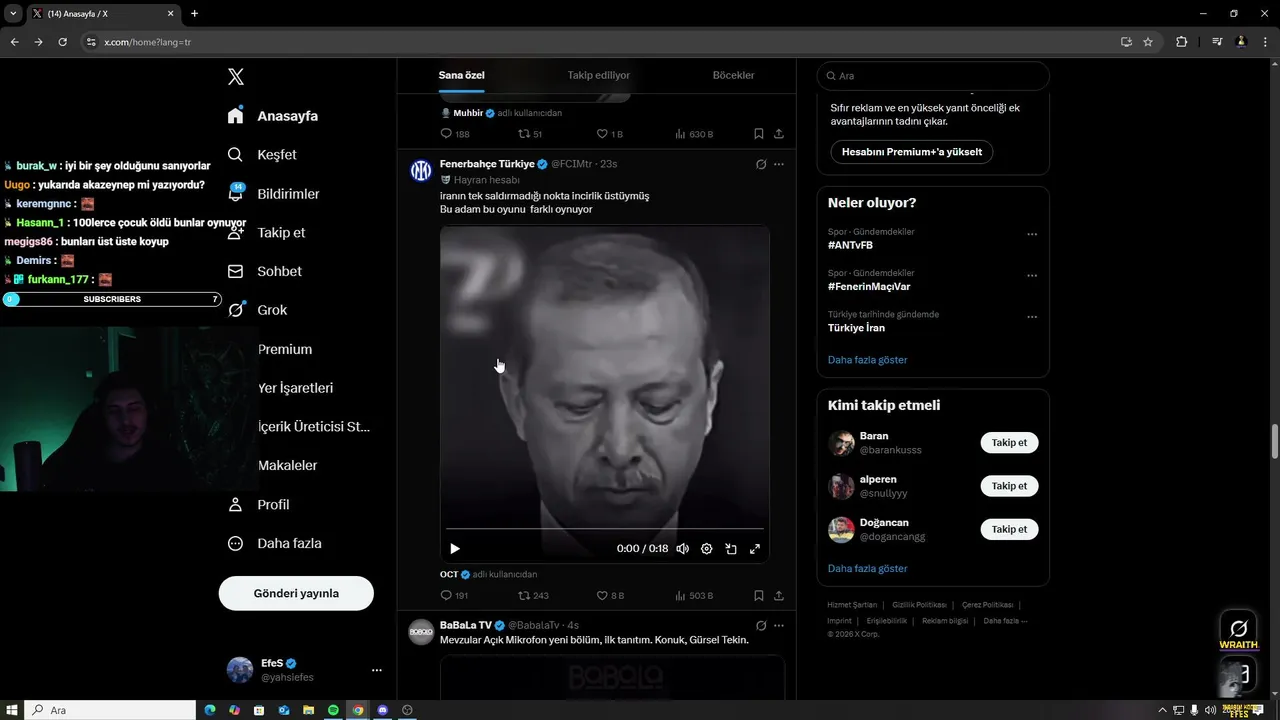Open options for #FenerinMaçıVar trend
This screenshot has height=720, width=1280.
[x=1032, y=276]
